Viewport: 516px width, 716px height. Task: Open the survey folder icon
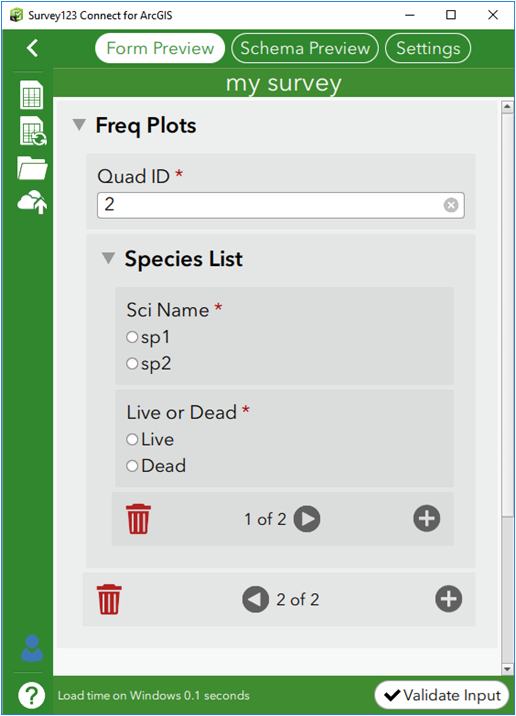[32, 168]
